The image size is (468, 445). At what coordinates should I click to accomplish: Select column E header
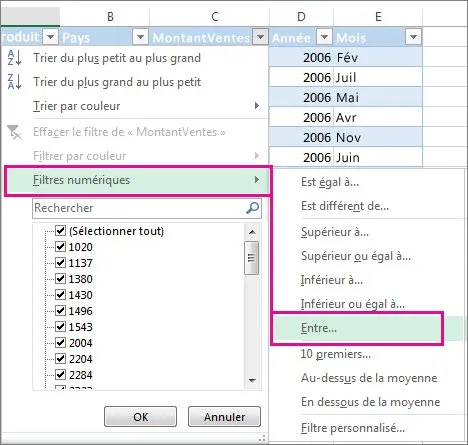(x=378, y=16)
